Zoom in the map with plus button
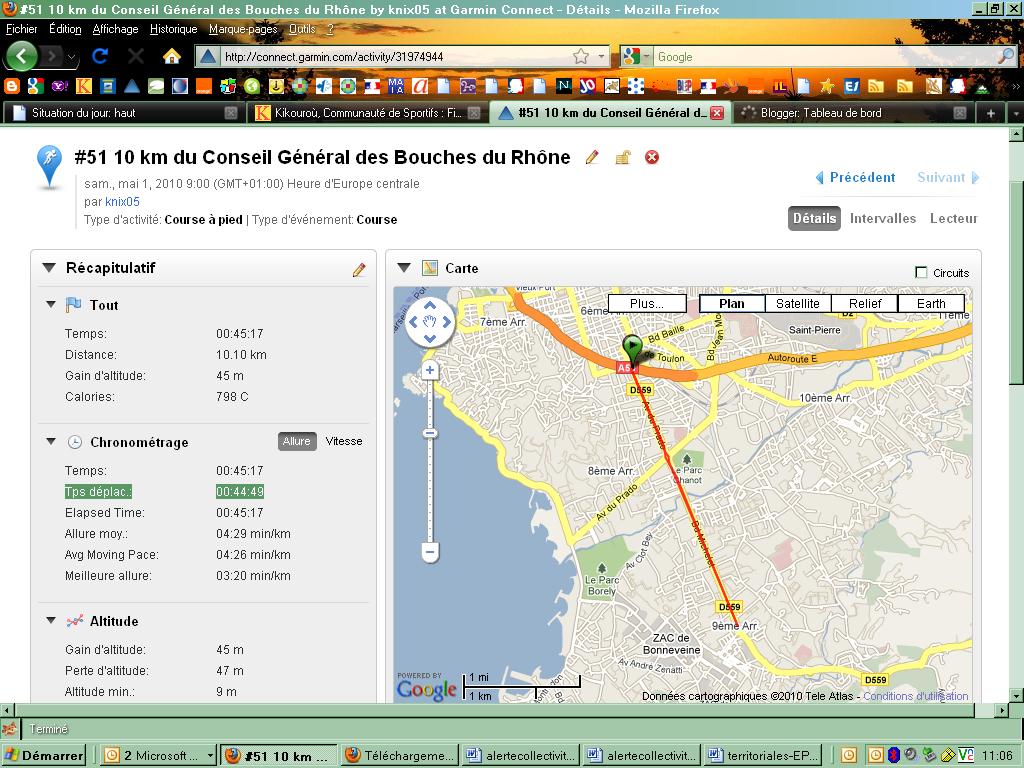 tap(430, 371)
